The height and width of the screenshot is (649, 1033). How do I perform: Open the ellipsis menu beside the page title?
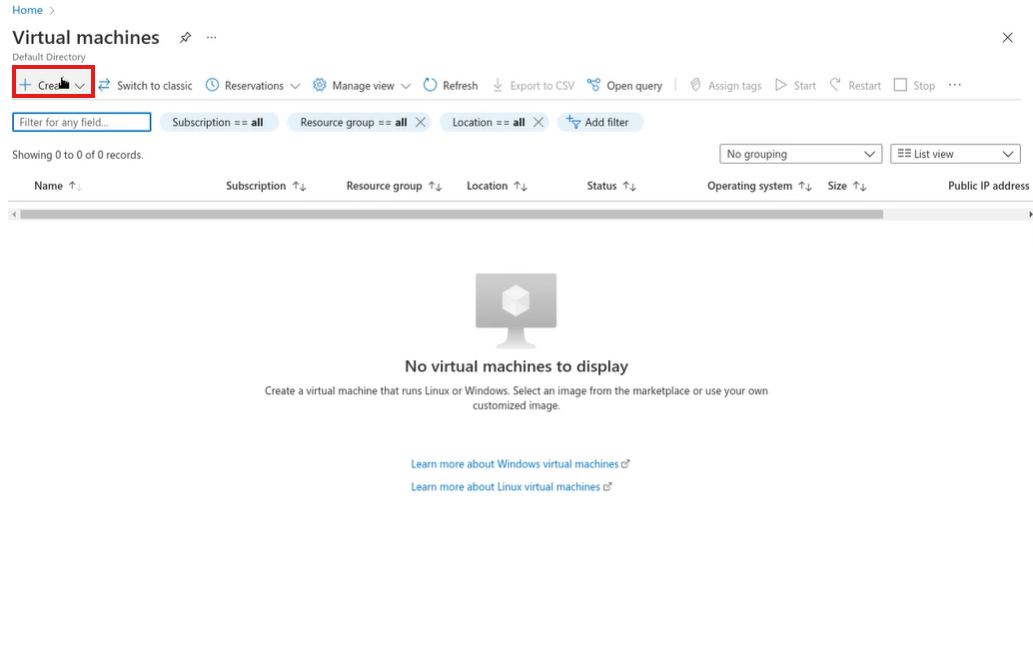pos(211,38)
